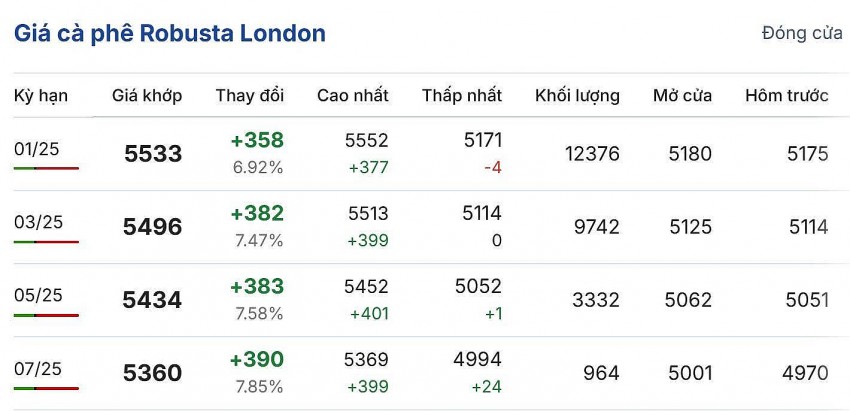Select the 03/25 contract term

(37, 222)
